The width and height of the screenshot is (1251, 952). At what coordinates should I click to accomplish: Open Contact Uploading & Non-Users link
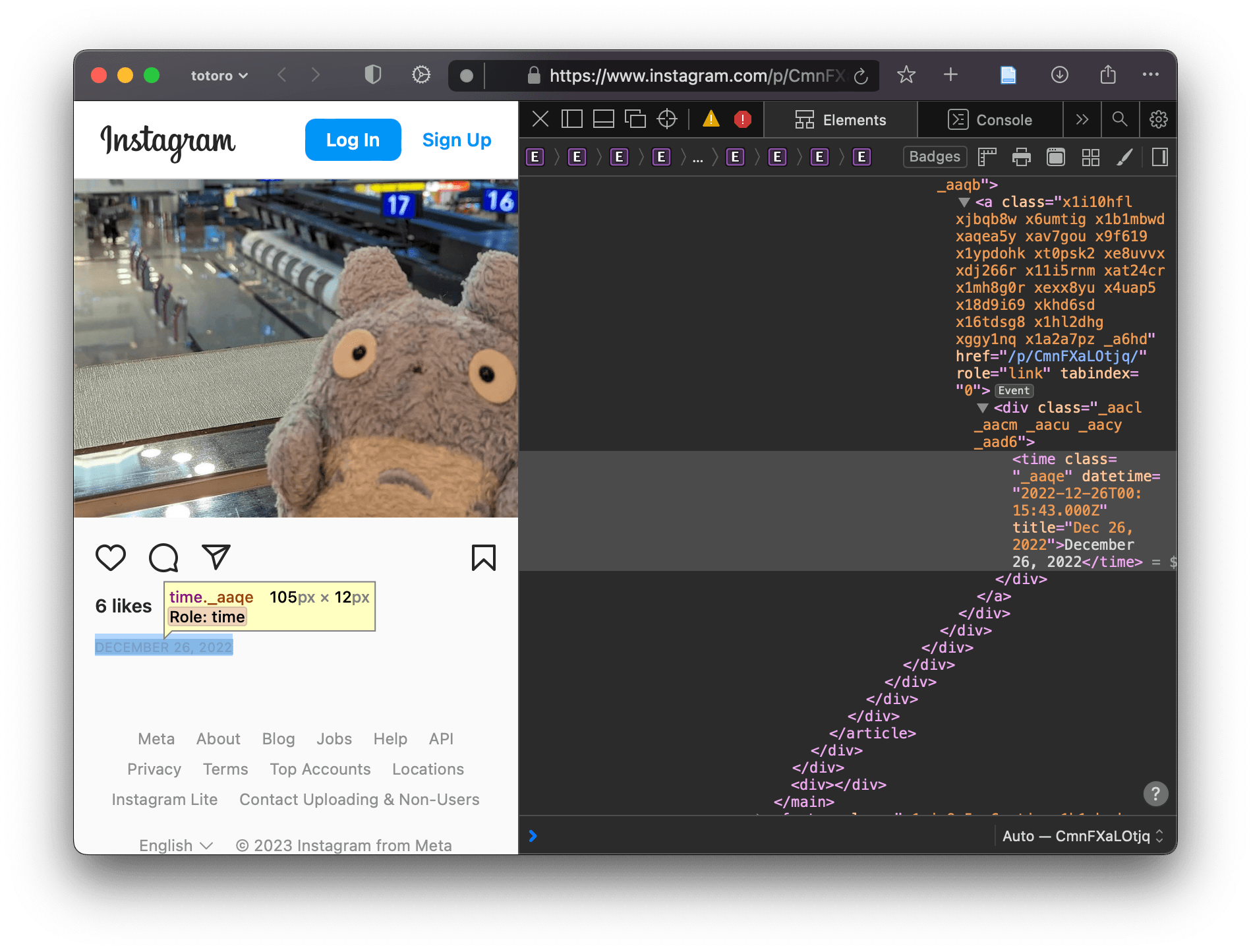(359, 800)
